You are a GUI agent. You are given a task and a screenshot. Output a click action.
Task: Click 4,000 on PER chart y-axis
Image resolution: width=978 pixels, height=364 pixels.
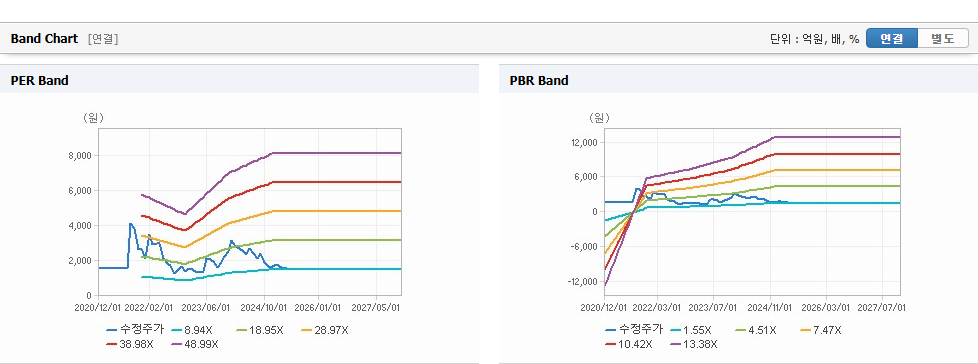click(x=80, y=225)
